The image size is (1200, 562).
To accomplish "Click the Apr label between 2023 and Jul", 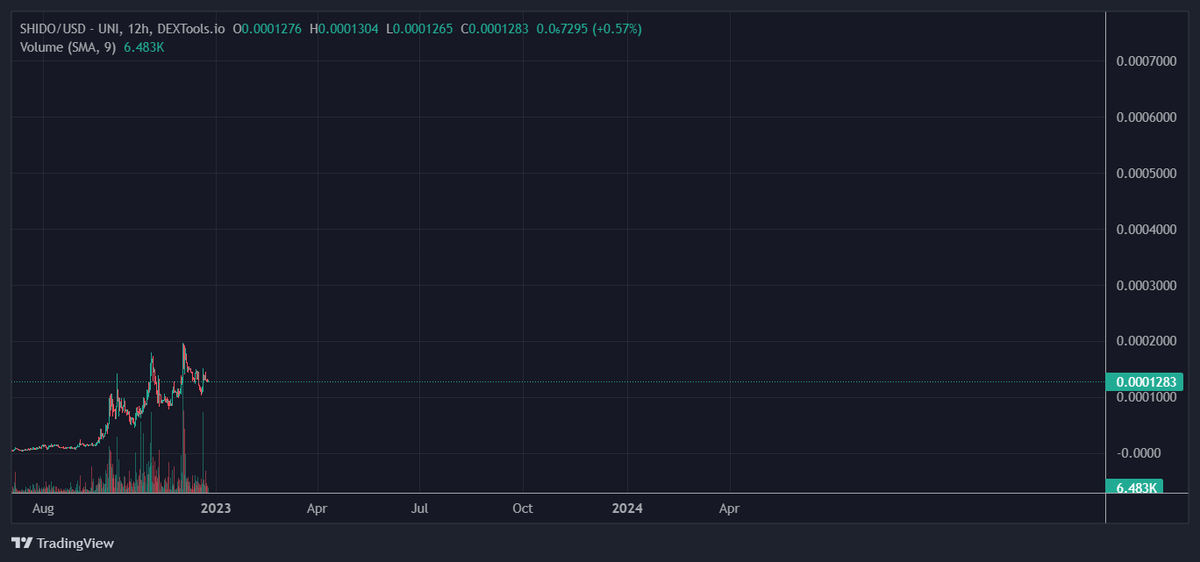I will [x=318, y=508].
